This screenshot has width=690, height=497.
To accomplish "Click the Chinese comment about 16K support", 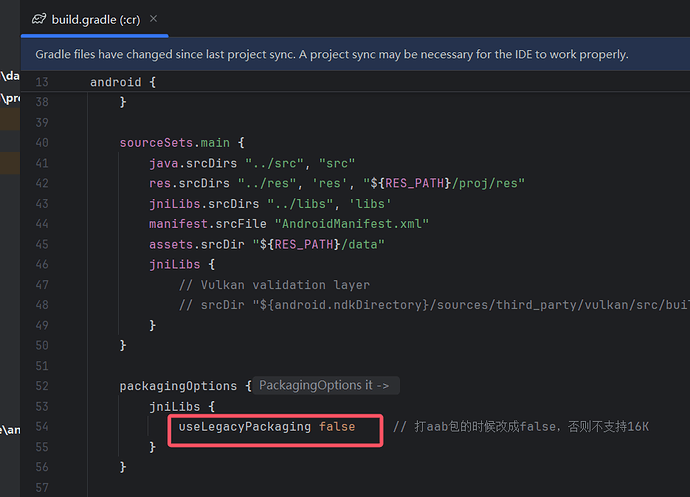I will click(x=520, y=427).
